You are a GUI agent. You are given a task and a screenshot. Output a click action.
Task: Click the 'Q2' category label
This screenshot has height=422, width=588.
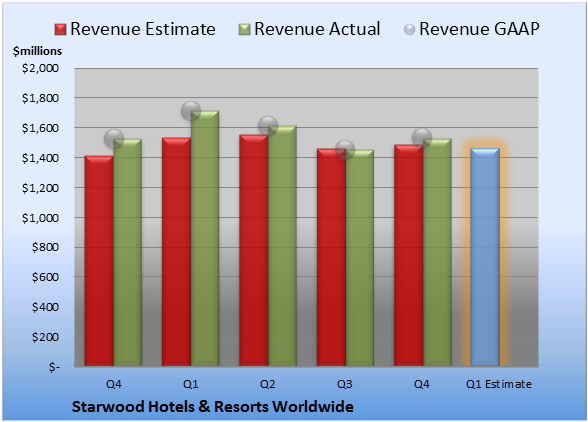tap(268, 384)
